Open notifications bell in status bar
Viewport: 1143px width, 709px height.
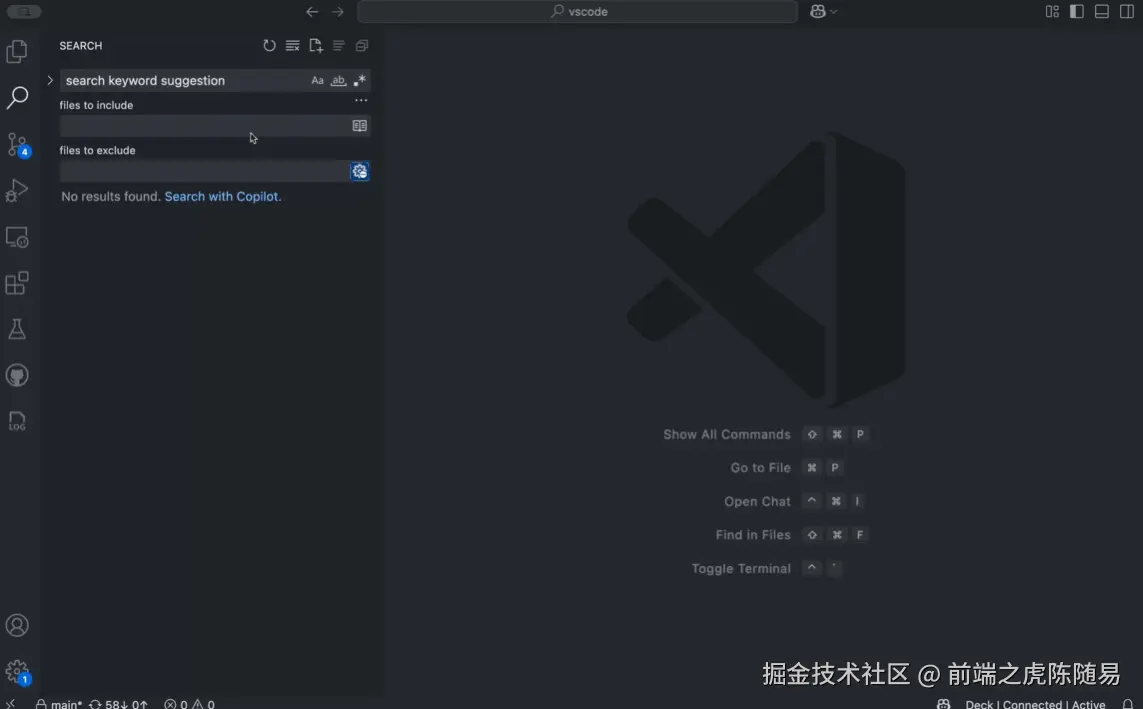point(1128,704)
